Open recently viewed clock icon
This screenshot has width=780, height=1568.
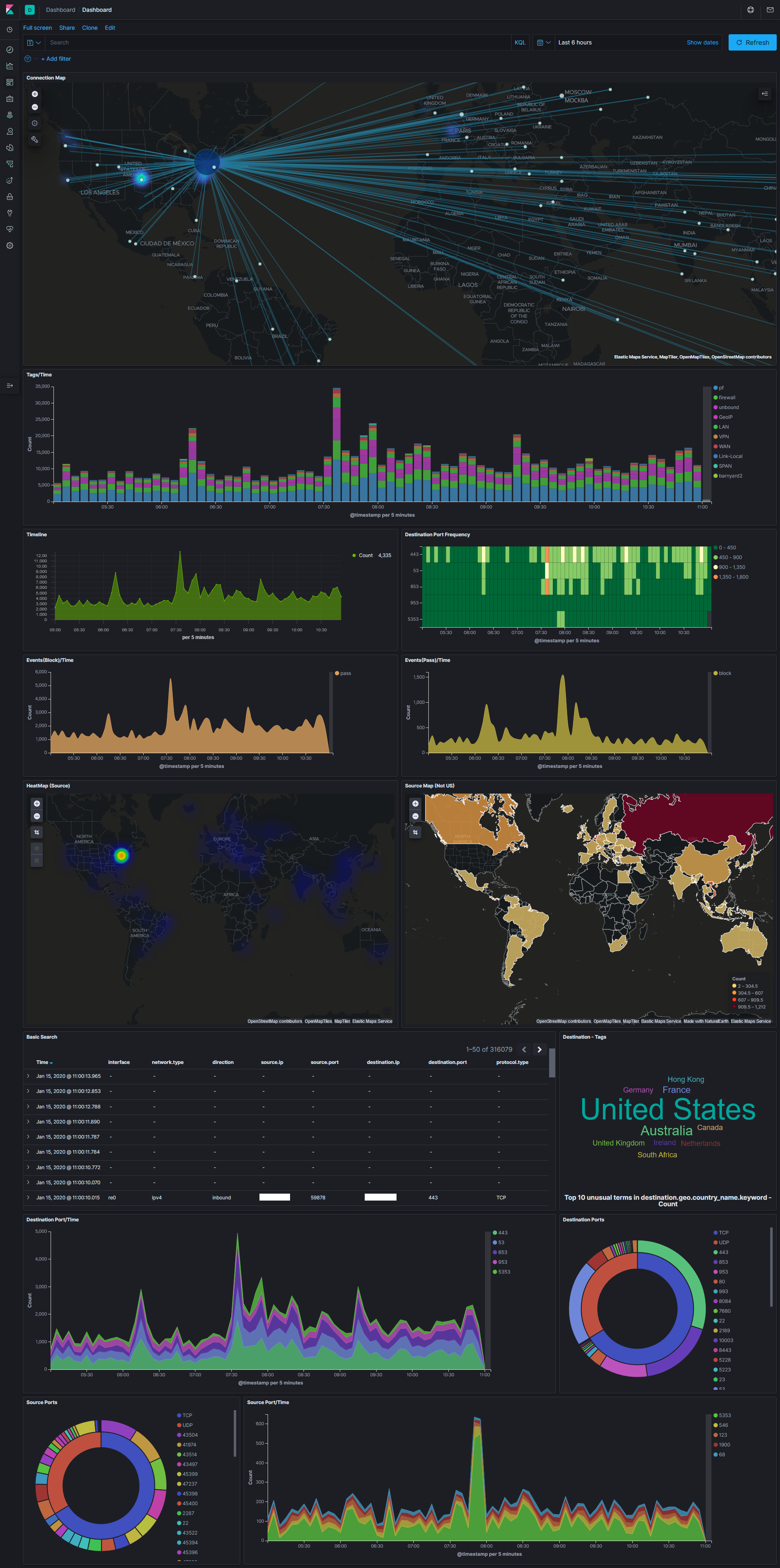pyautogui.click(x=9, y=29)
